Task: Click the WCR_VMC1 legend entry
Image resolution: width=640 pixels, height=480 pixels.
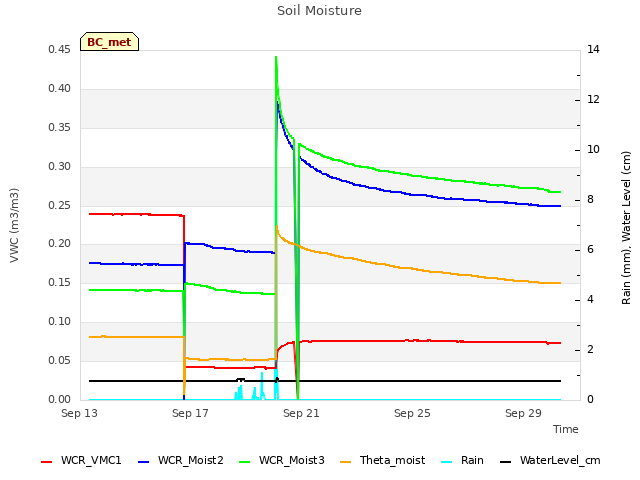Action: click(81, 461)
